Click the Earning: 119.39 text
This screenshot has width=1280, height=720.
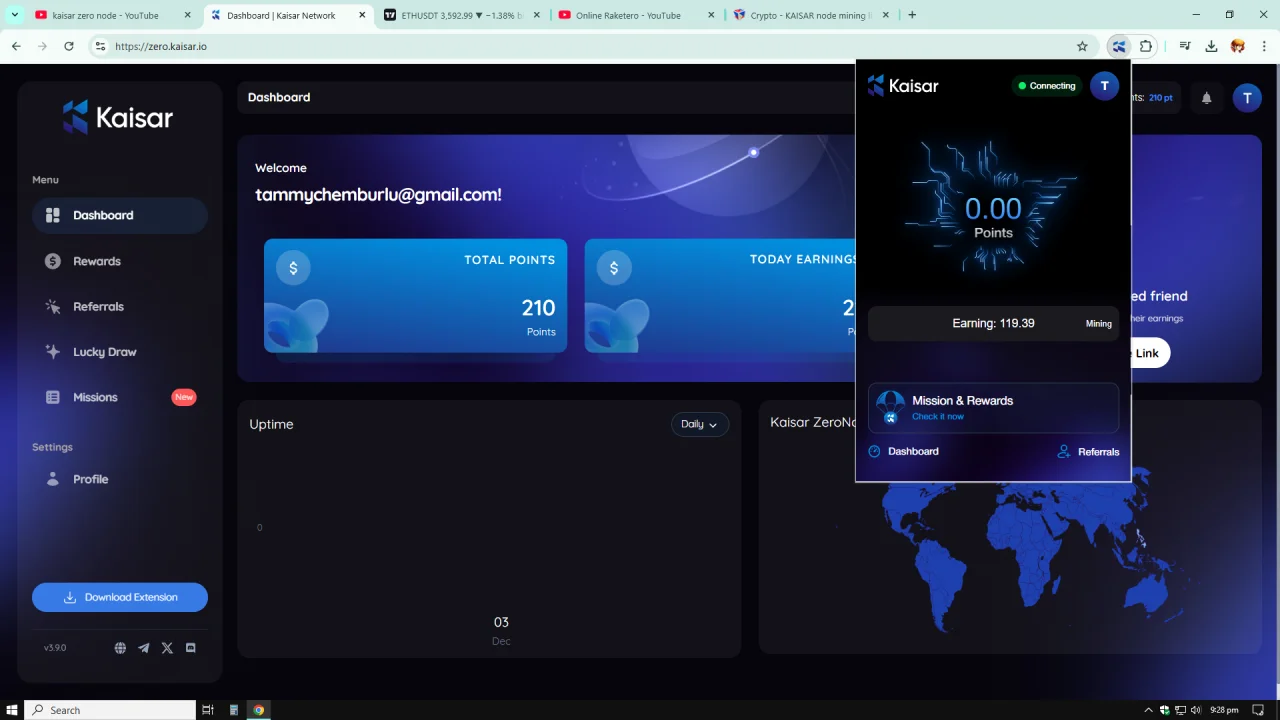click(993, 323)
